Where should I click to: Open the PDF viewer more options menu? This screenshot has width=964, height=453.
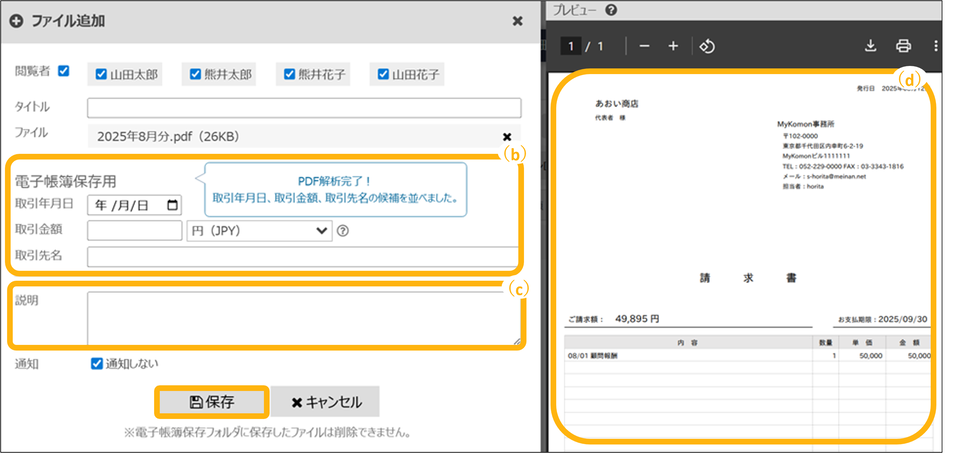coord(935,46)
